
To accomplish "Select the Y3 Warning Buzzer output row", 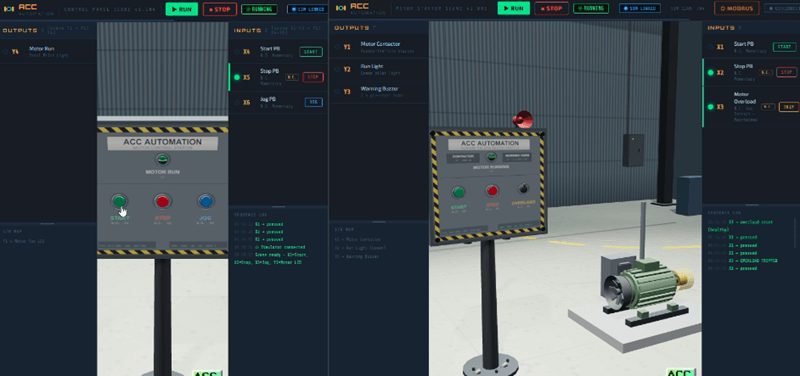I will 379,92.
